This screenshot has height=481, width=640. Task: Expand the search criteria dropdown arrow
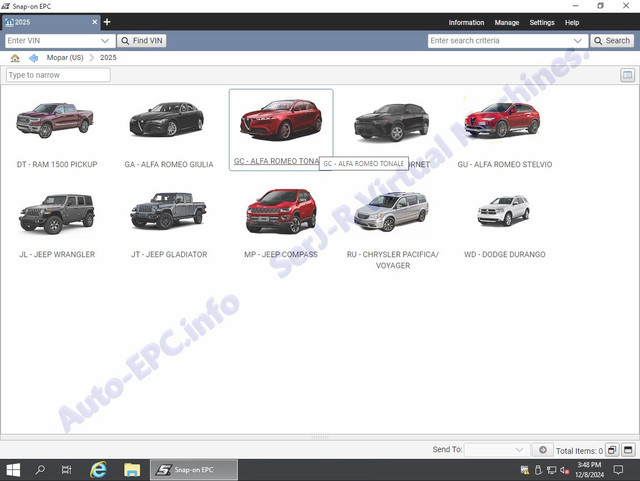point(578,40)
